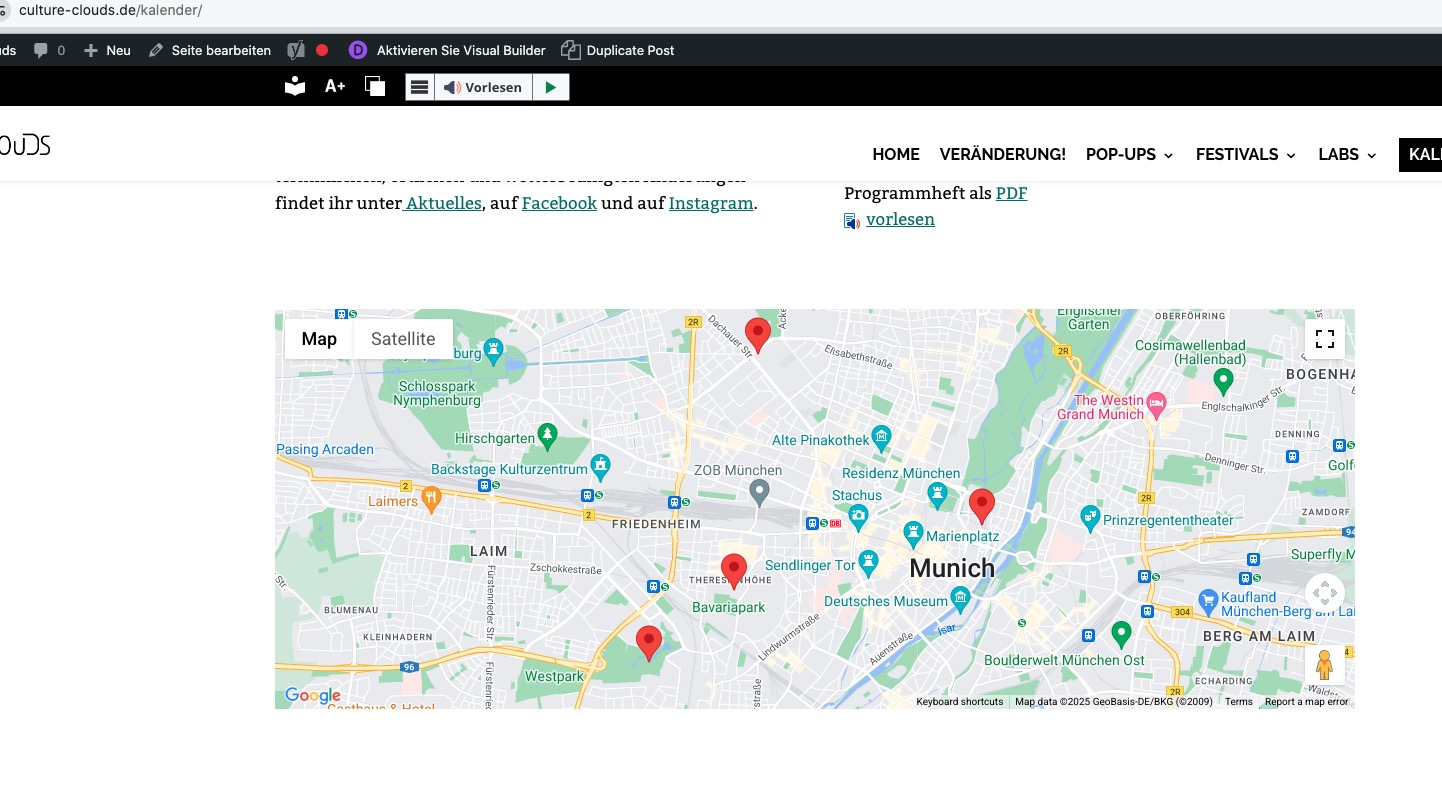Screen dimensions: 1442x791
Task: Expand the FESTIVALS dropdown menu
Action: coord(1246,154)
